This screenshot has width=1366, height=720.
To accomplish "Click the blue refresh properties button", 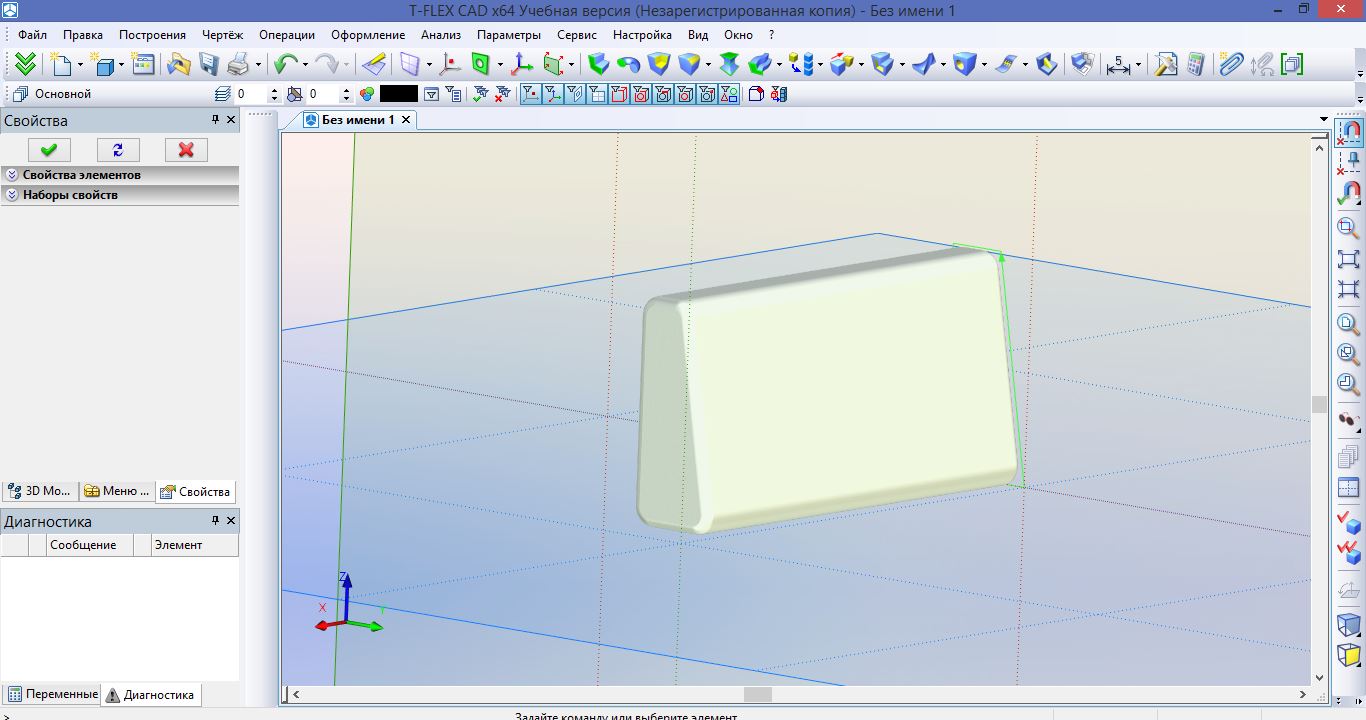I will pos(118,150).
